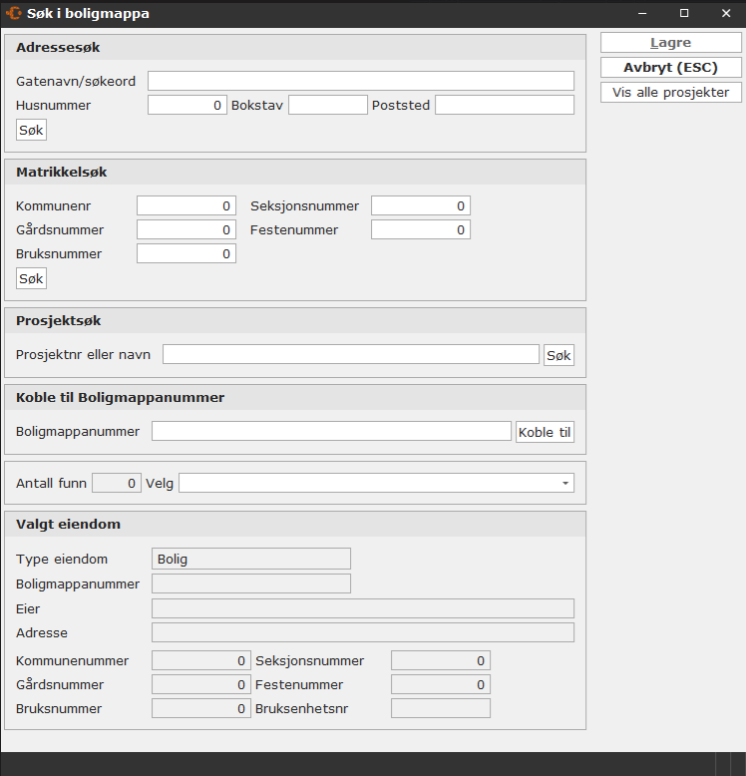Click Gårdsnummer field in Valgt eiendom
This screenshot has height=776, width=746.
tap(201, 684)
